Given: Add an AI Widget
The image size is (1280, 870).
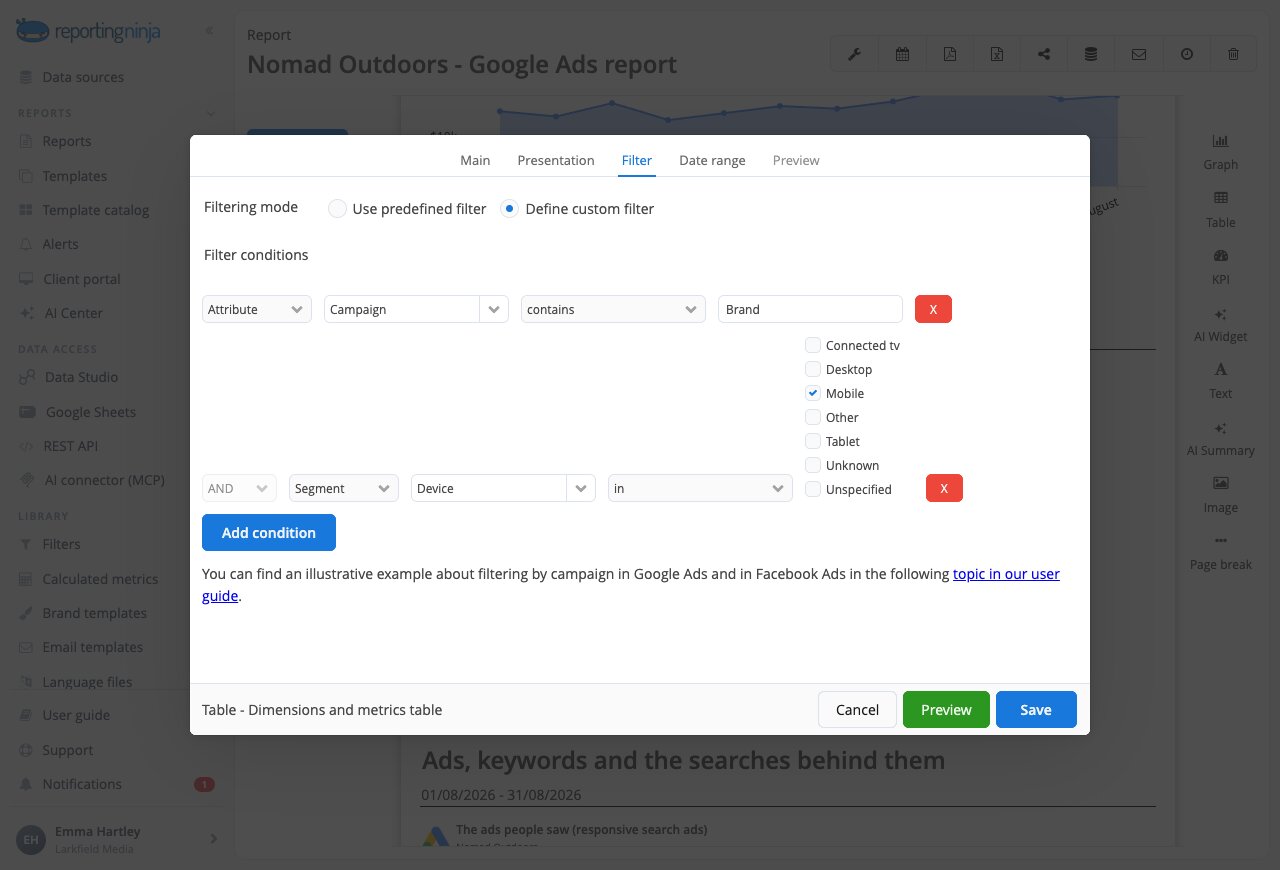Looking at the screenshot, I should pos(1221,324).
